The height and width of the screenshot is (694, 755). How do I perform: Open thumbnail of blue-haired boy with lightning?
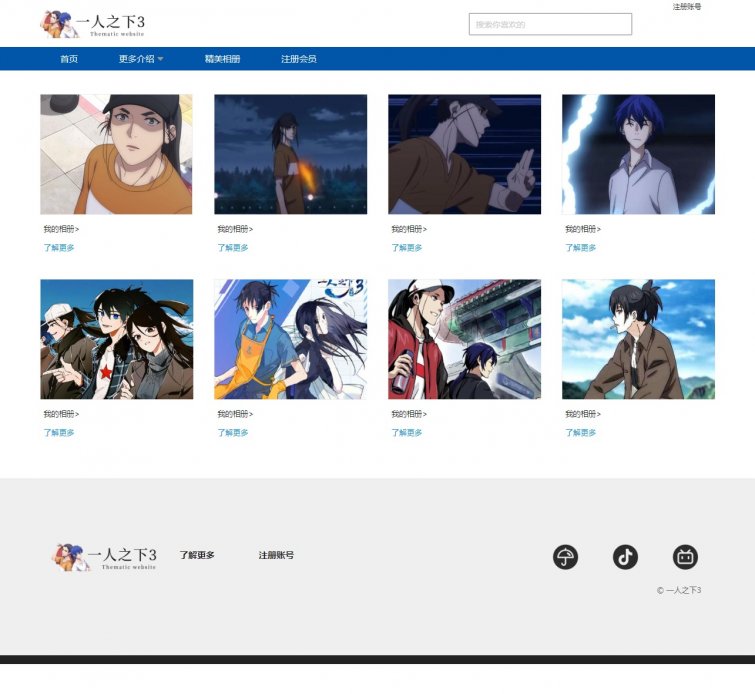click(638, 154)
